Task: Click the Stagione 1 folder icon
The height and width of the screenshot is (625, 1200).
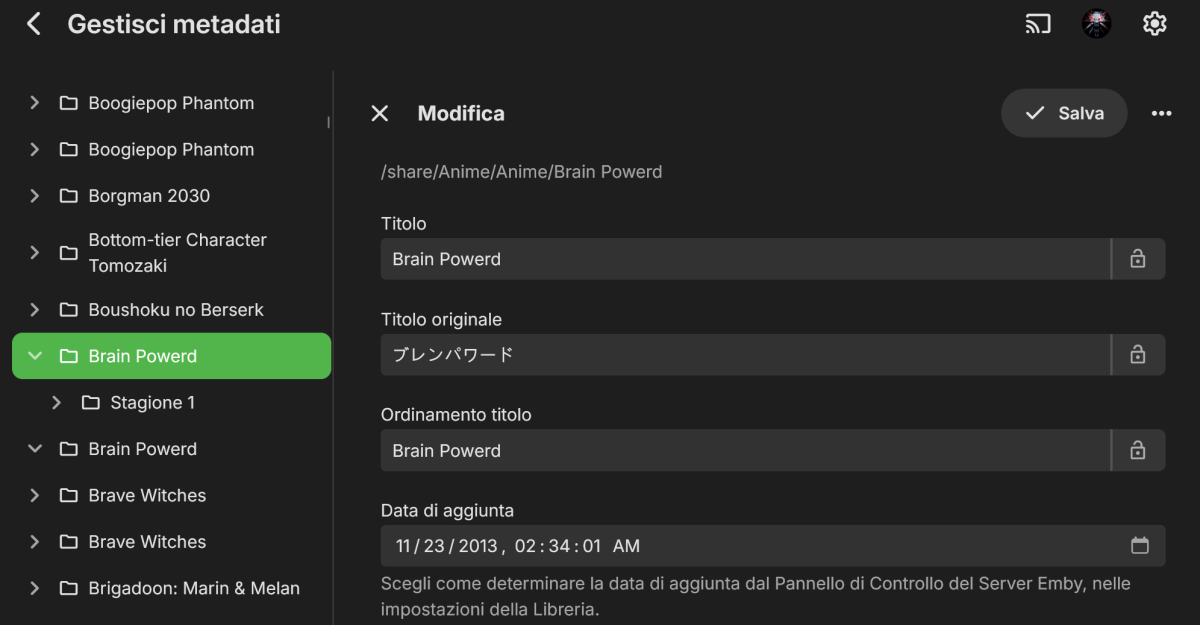Action: 91,403
